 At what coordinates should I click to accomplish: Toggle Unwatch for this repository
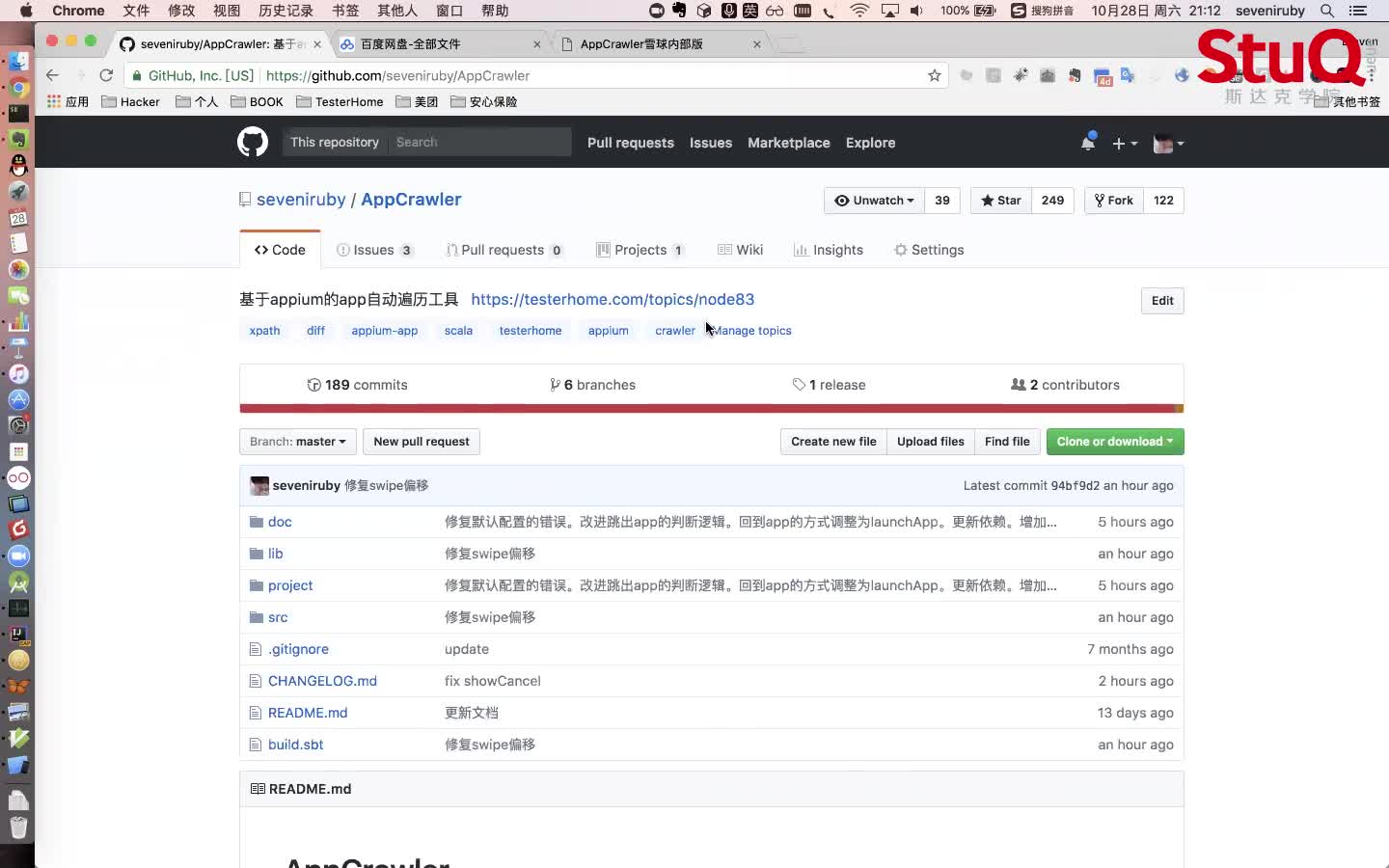pos(874,201)
